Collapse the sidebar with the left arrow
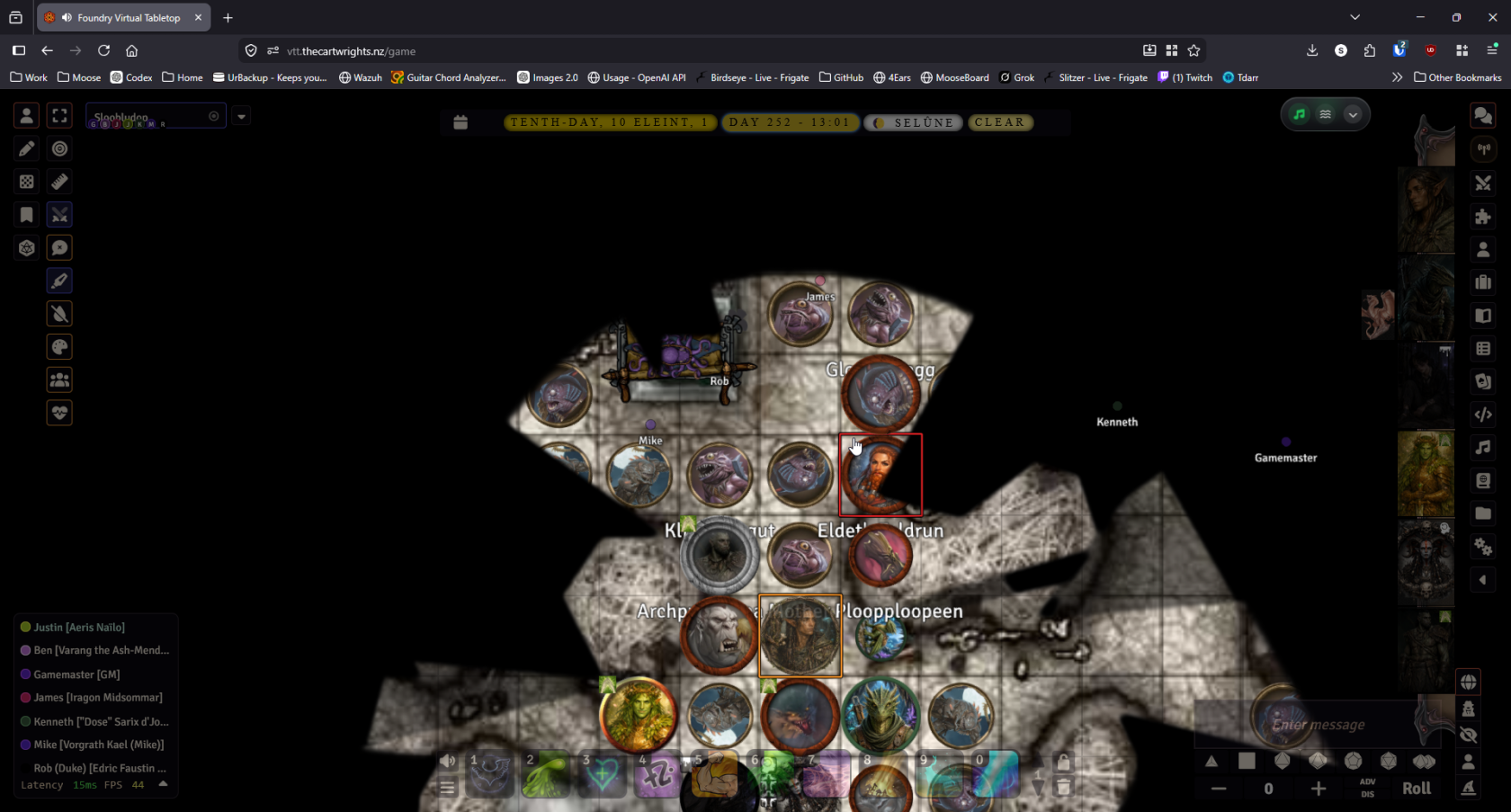The height and width of the screenshot is (812, 1511). pyautogui.click(x=1483, y=580)
